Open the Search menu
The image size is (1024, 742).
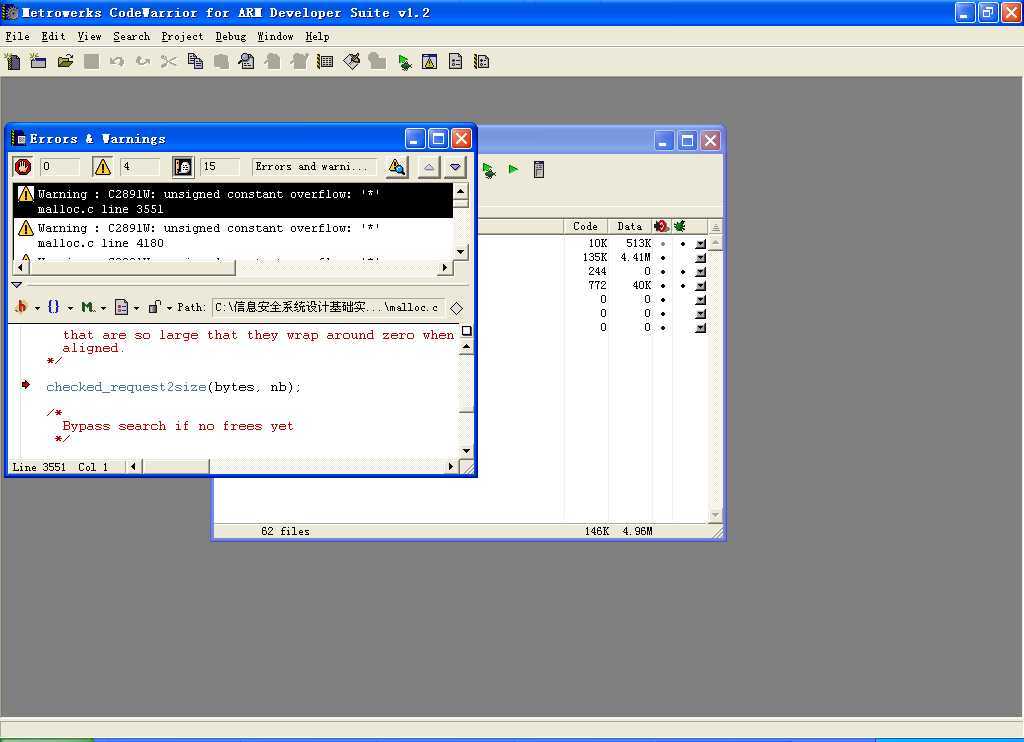coord(131,37)
